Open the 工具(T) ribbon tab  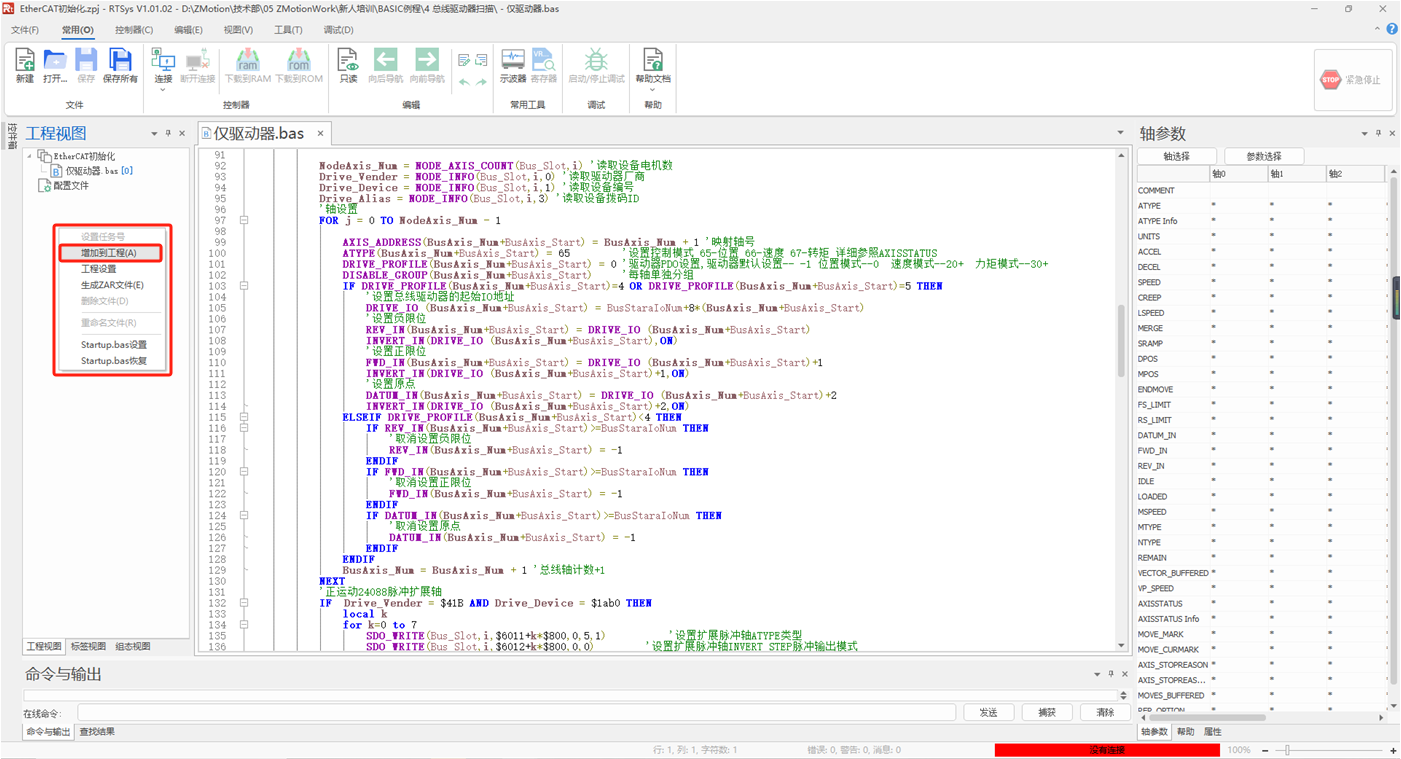click(x=289, y=30)
